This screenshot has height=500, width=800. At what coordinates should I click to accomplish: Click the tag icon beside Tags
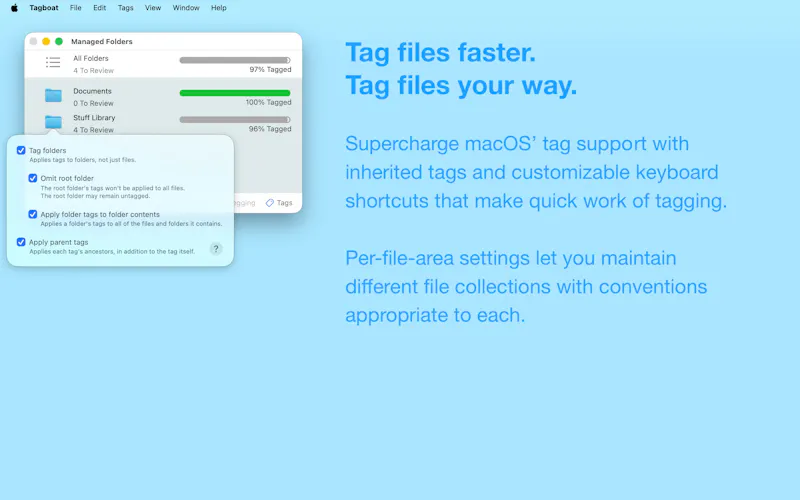269,203
